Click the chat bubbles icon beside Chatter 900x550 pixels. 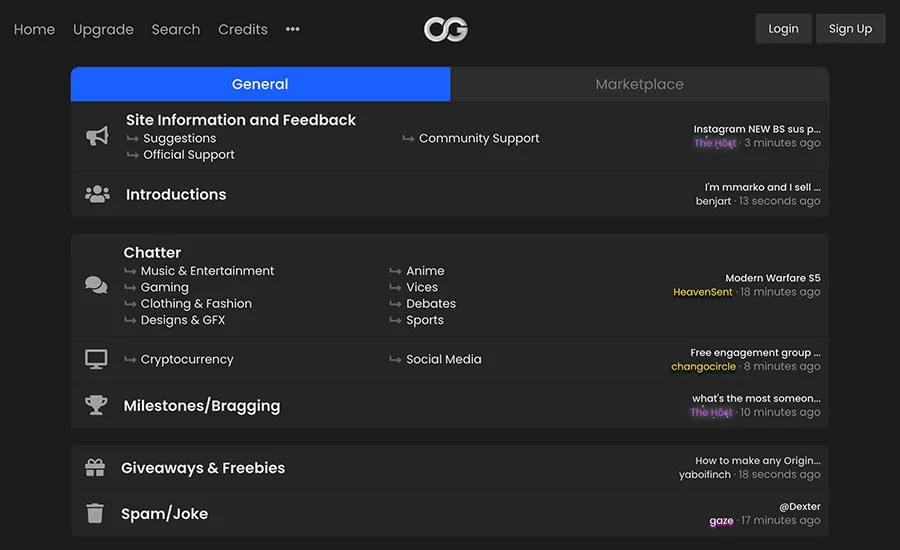[96, 284]
